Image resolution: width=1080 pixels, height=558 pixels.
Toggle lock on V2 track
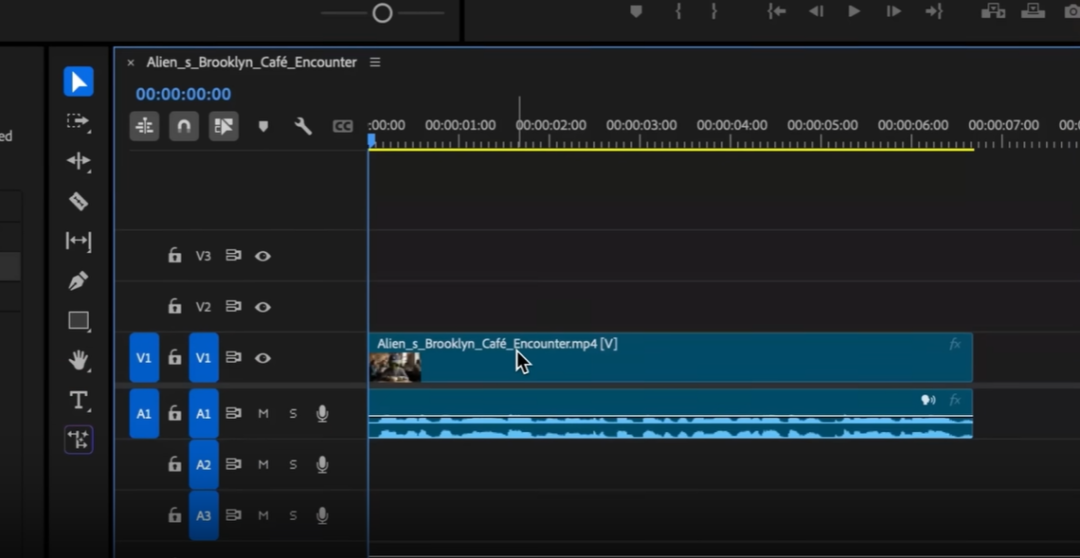coord(175,307)
